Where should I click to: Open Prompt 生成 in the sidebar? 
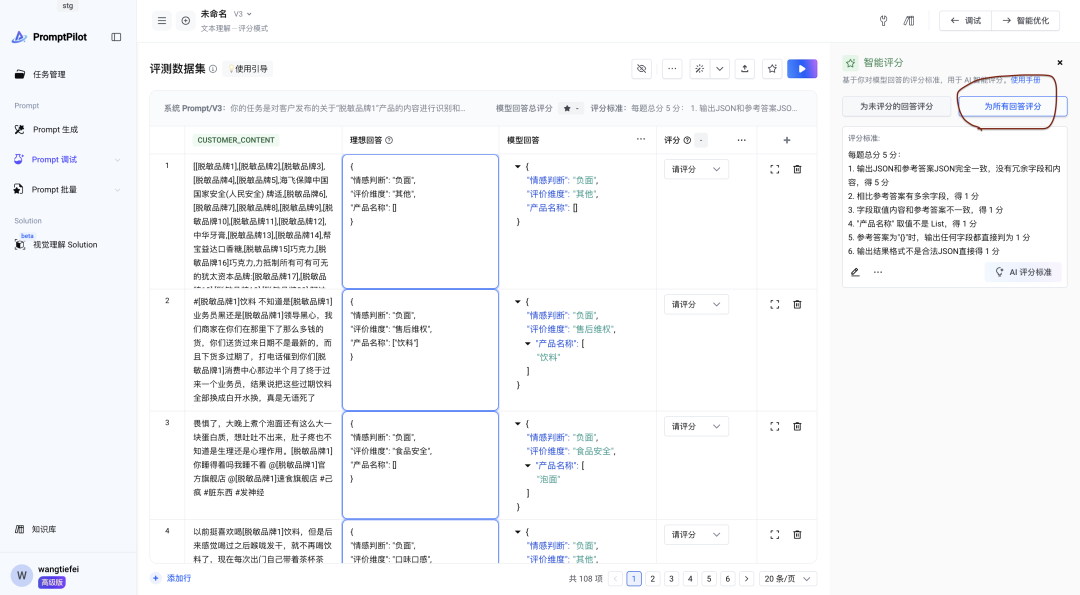click(55, 129)
